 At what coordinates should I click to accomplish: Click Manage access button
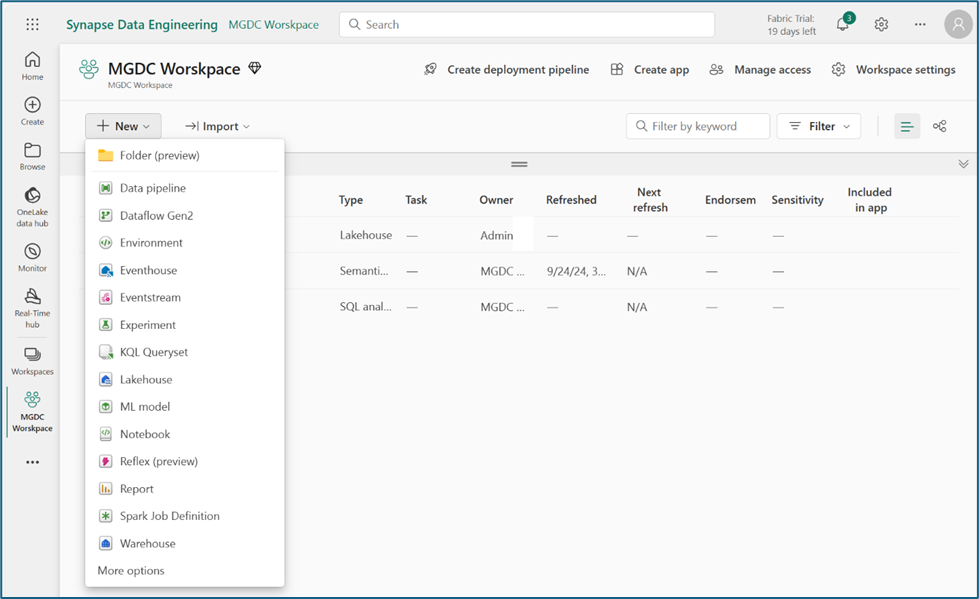coord(760,69)
